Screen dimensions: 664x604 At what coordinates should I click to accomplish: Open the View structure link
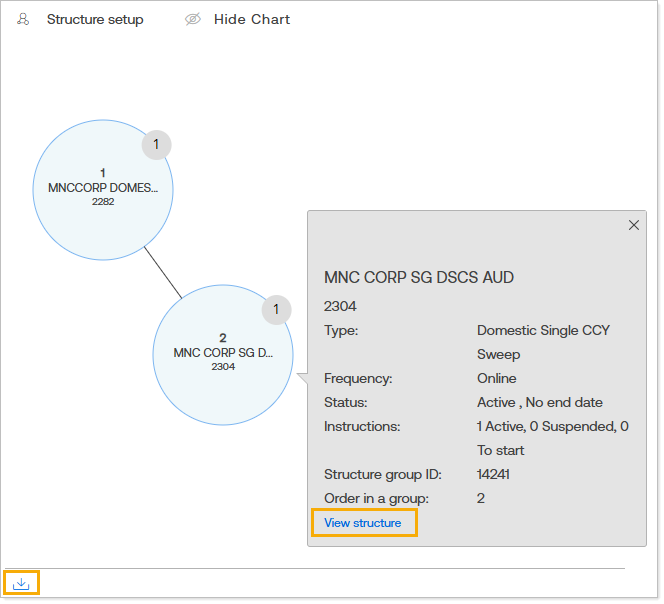click(x=363, y=523)
